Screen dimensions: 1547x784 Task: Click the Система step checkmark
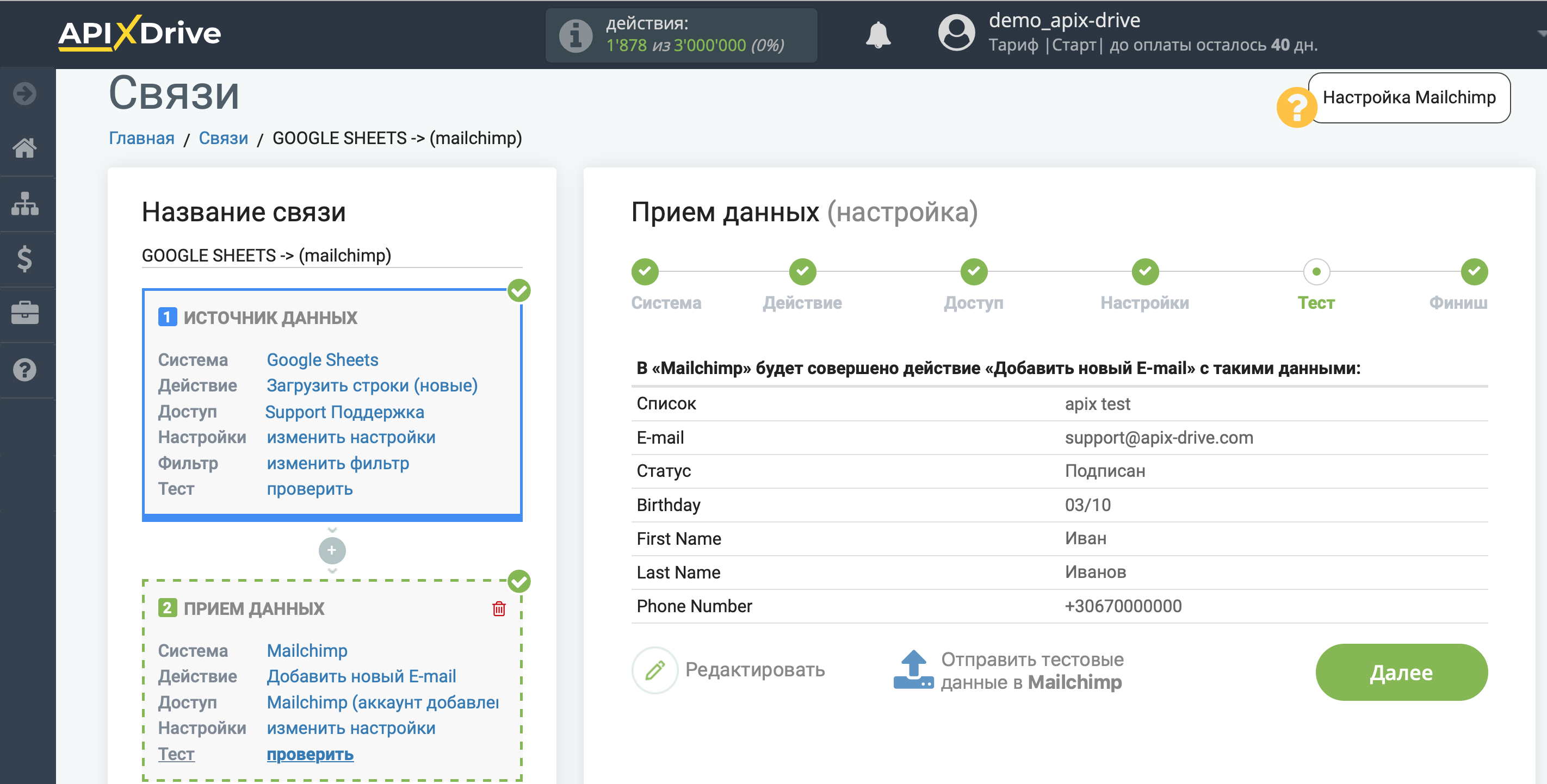(x=645, y=272)
